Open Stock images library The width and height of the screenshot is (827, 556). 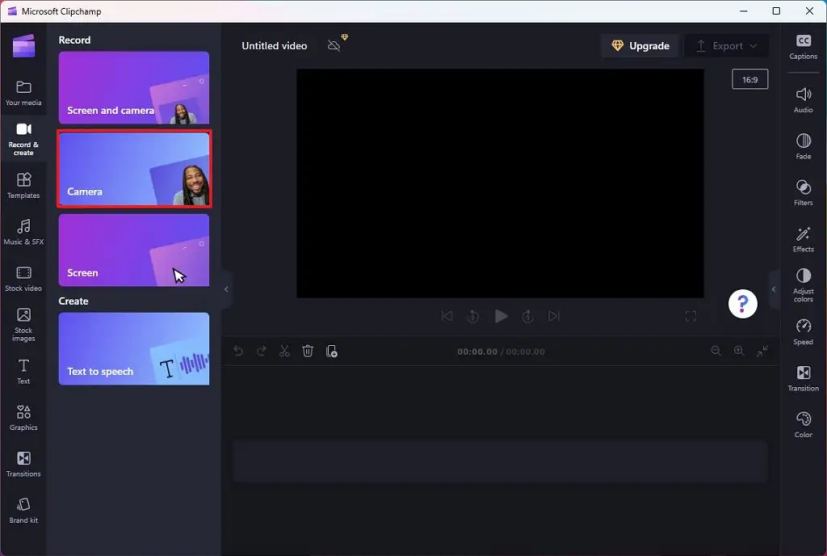click(x=23, y=324)
